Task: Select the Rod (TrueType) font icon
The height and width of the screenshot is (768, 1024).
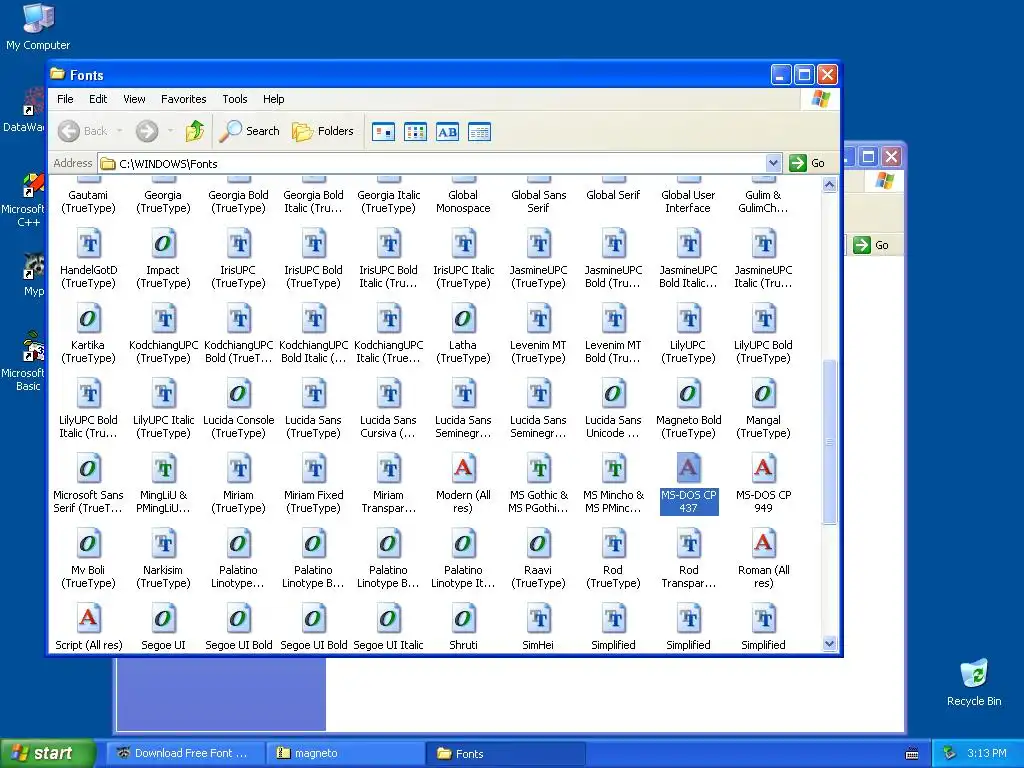Action: [614, 545]
